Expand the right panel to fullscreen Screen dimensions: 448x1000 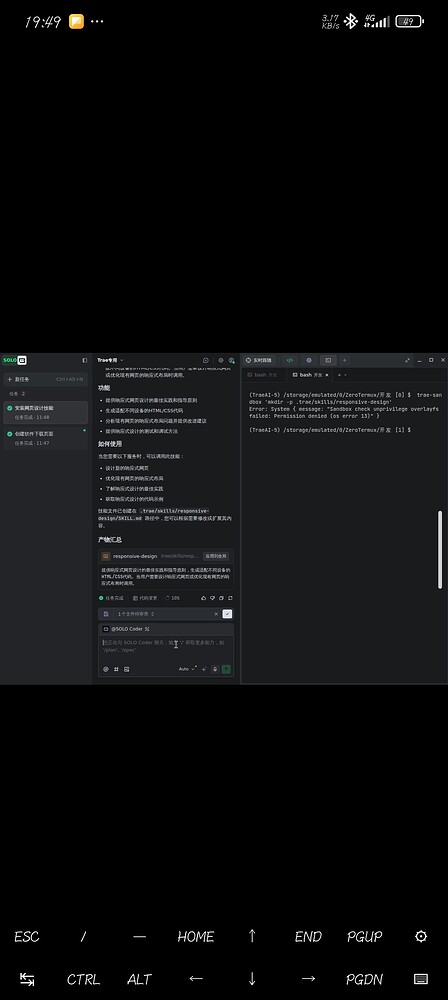(407, 360)
